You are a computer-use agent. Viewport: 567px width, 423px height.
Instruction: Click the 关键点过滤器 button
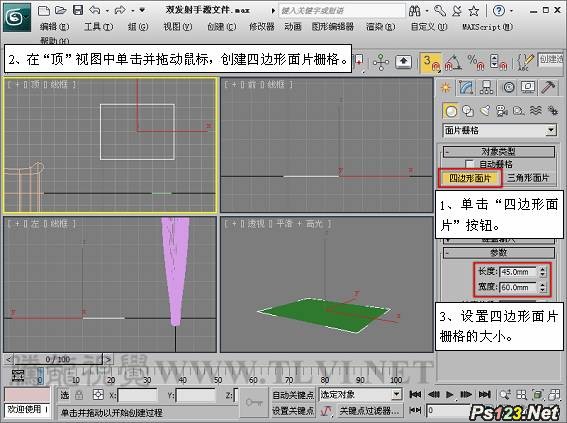pos(369,411)
